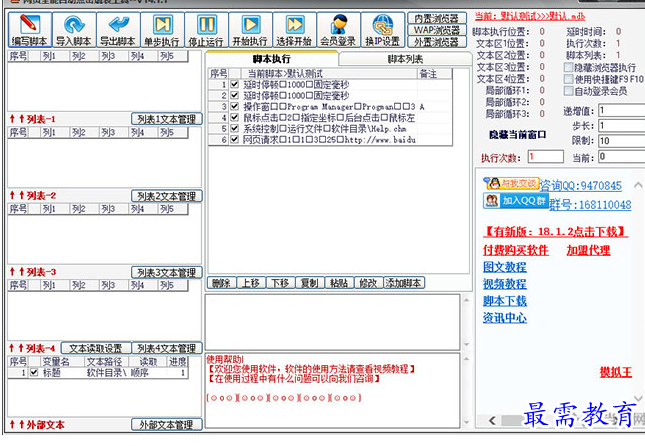Enable 隐藏浏览器执行 checkbox

tap(568, 67)
